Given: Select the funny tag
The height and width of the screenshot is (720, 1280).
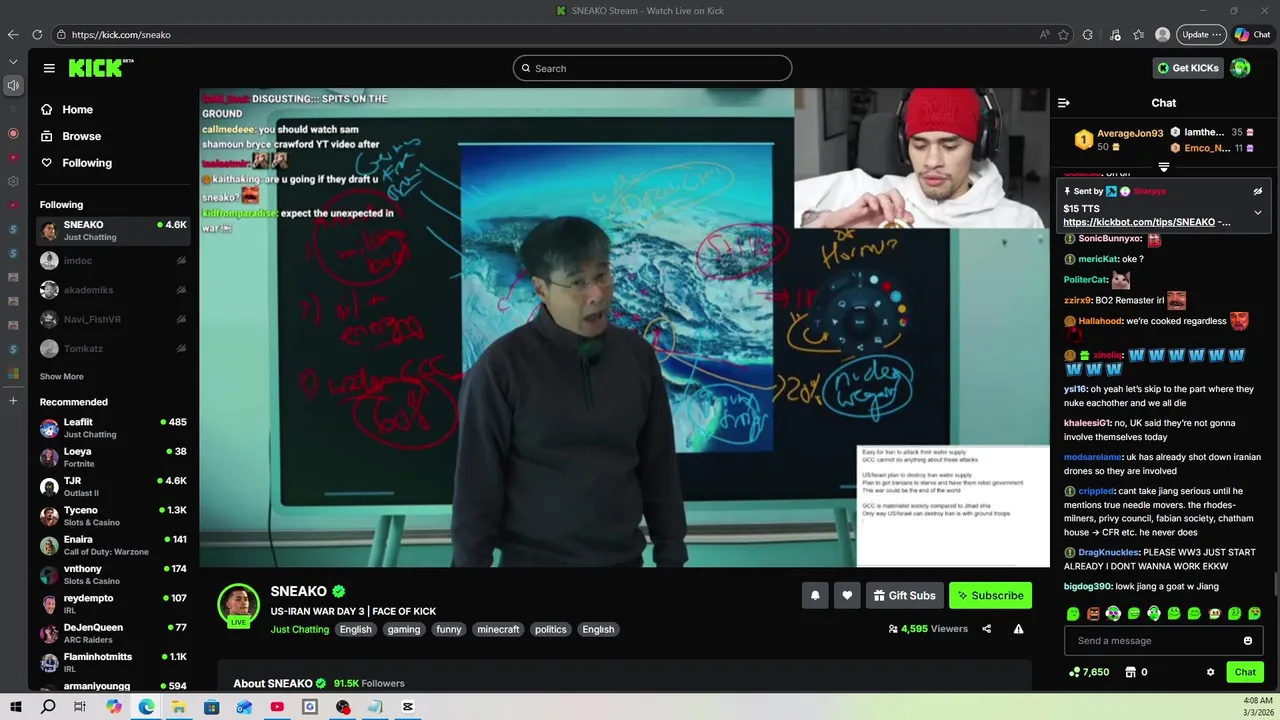Looking at the screenshot, I should tap(449, 630).
